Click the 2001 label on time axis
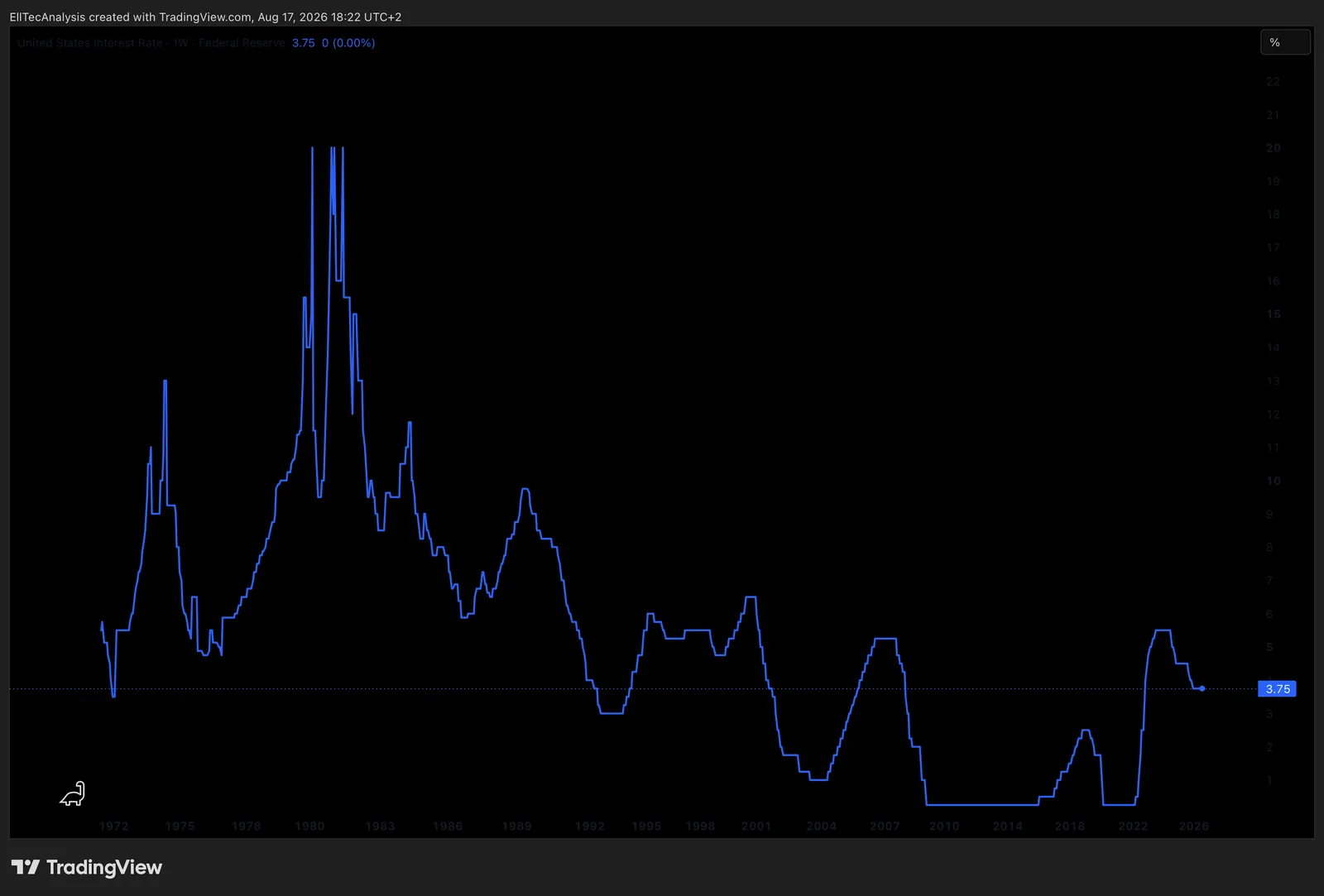Image resolution: width=1324 pixels, height=896 pixels. click(x=756, y=826)
